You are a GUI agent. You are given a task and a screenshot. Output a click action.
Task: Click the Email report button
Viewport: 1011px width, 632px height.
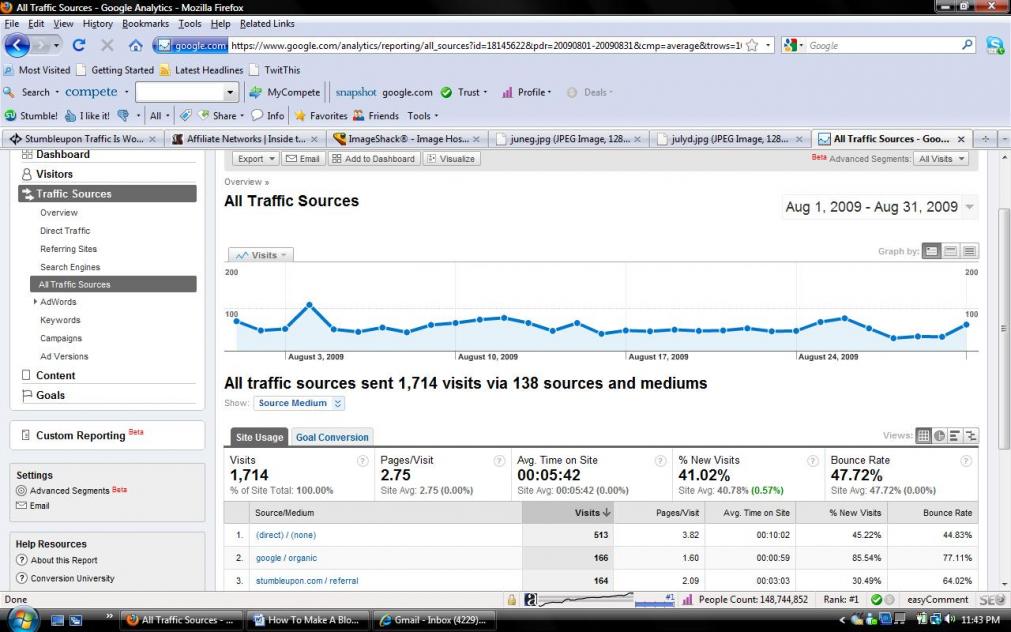pos(303,159)
